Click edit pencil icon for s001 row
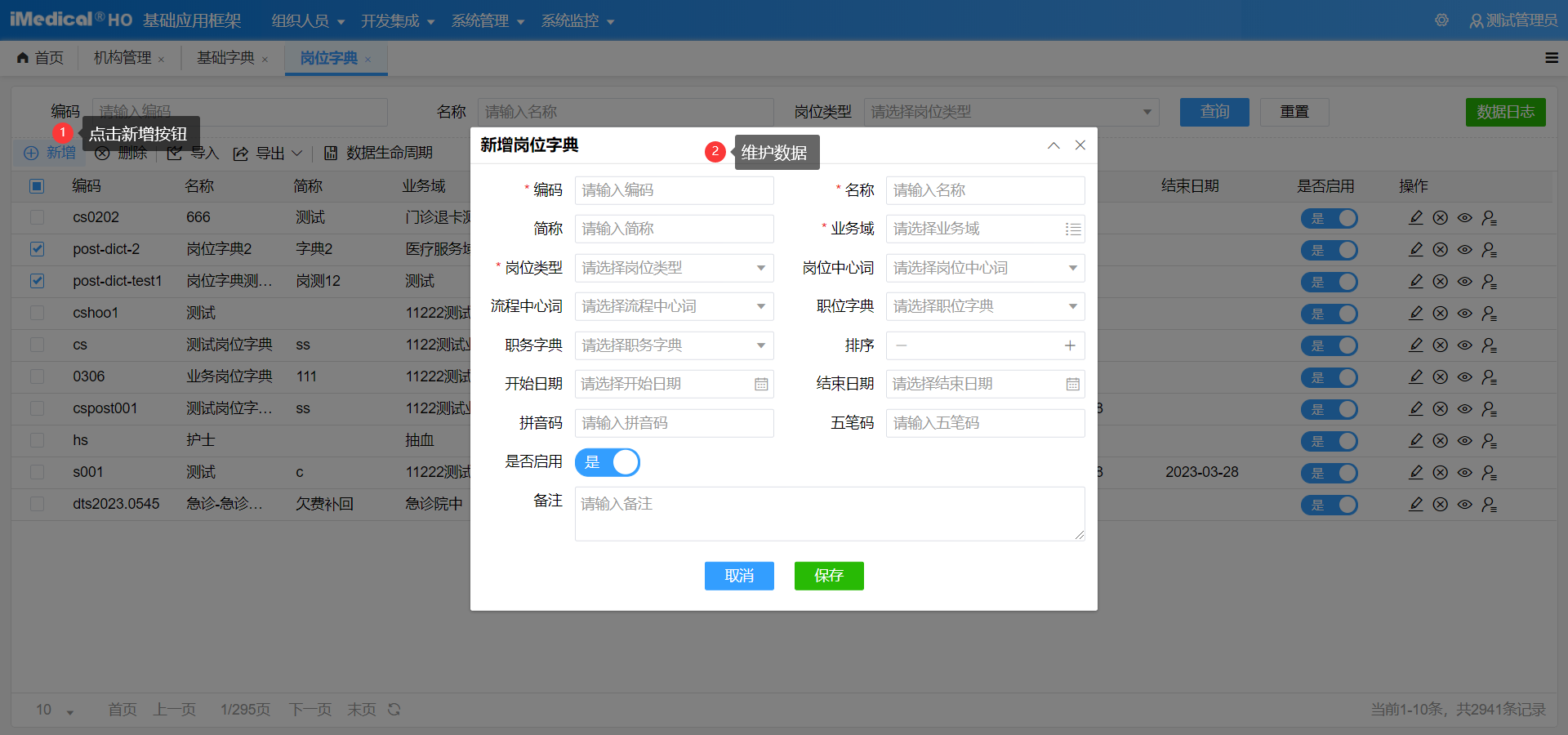The height and width of the screenshot is (735, 1568). tap(1416, 473)
